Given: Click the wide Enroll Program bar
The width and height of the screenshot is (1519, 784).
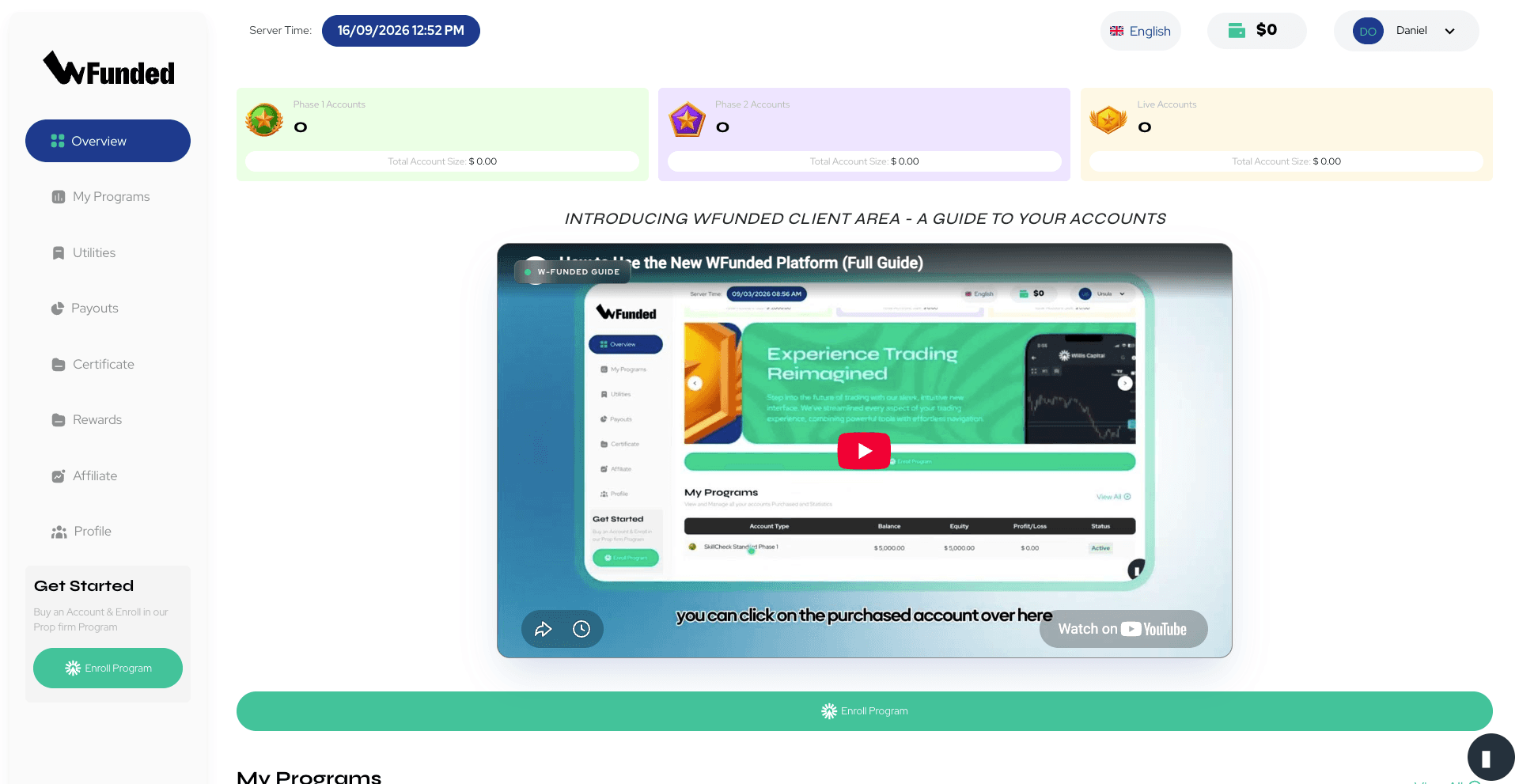Looking at the screenshot, I should point(864,711).
